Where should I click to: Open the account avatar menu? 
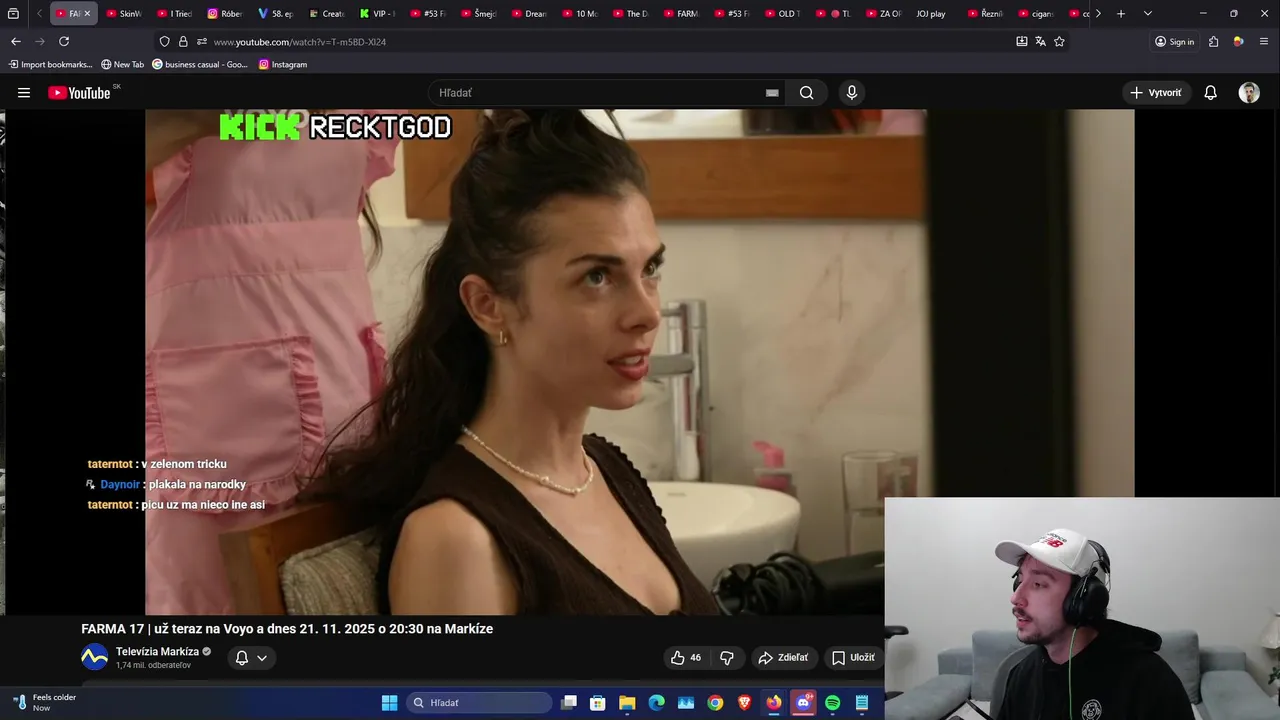click(x=1249, y=93)
